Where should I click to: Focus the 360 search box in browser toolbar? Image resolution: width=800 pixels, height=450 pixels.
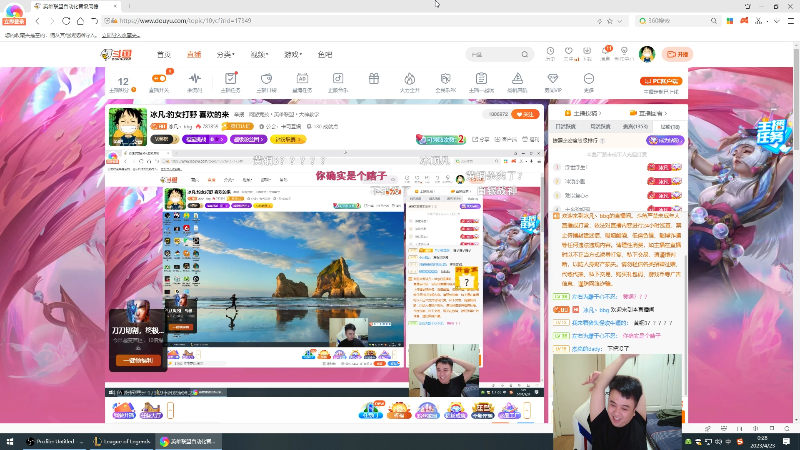[x=678, y=21]
